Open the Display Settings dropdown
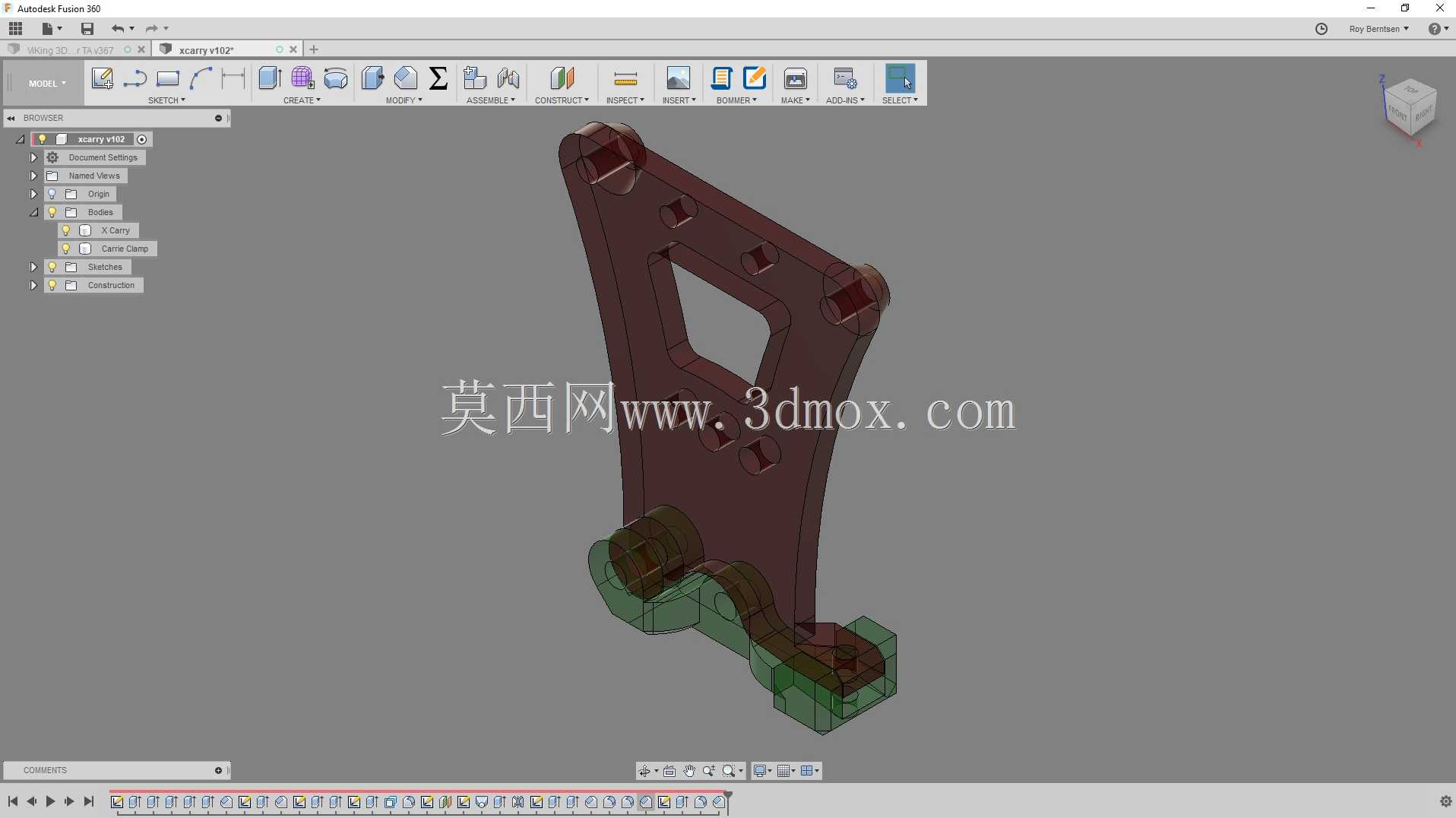 [x=762, y=771]
